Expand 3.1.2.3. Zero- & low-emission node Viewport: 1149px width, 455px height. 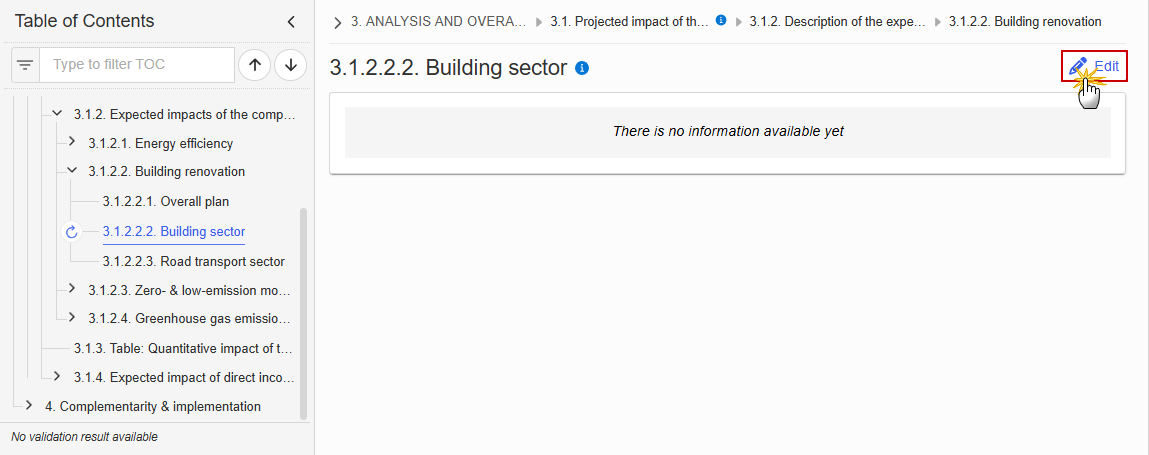(x=72, y=289)
